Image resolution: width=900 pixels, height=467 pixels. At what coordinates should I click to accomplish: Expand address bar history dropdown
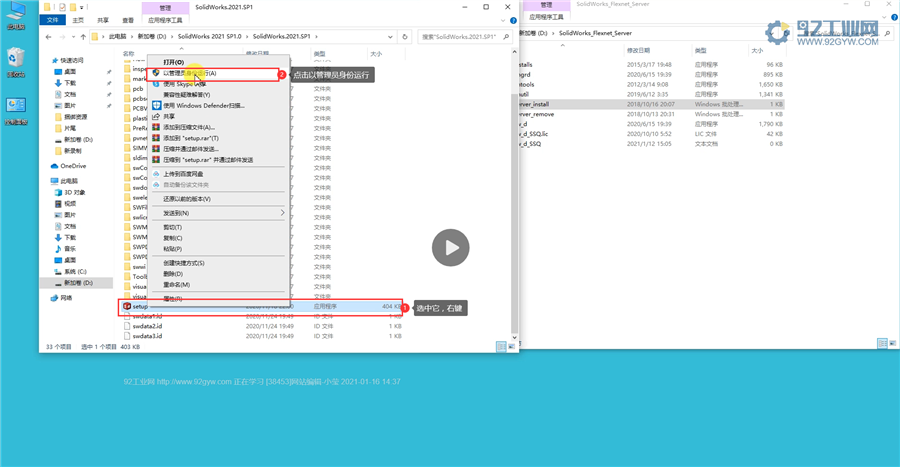390,37
